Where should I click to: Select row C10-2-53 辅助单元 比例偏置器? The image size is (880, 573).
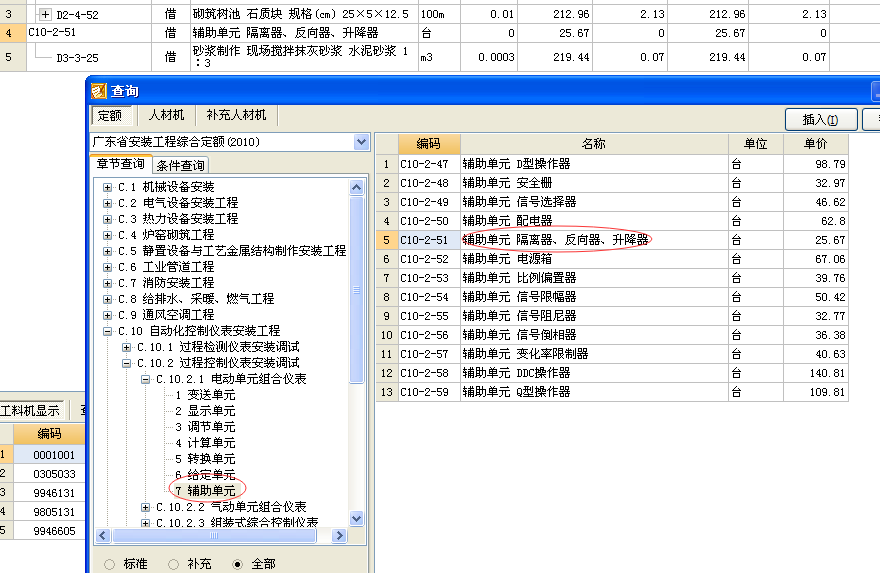612,278
